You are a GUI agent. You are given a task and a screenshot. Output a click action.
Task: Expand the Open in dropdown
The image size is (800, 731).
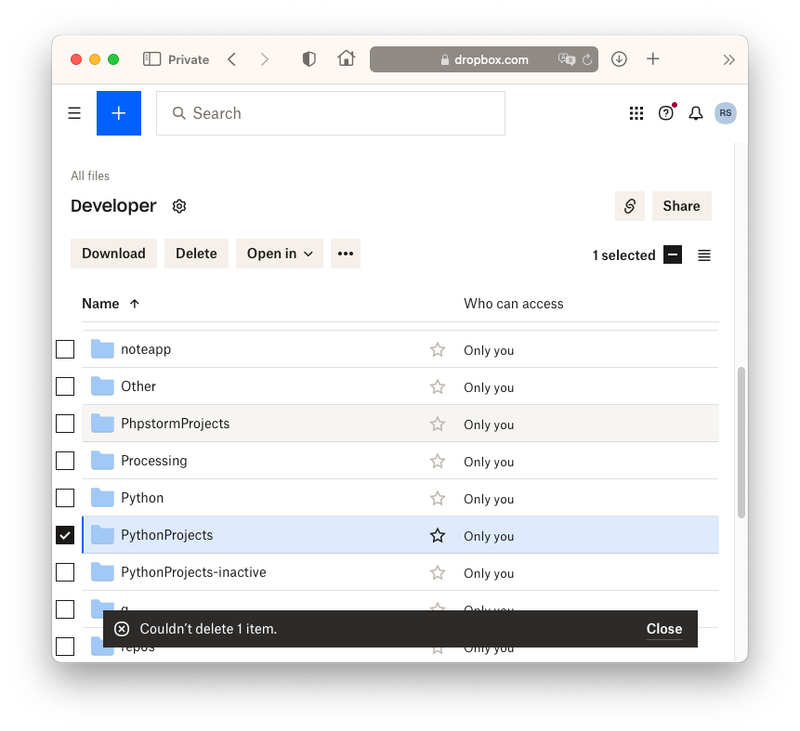pyautogui.click(x=279, y=254)
